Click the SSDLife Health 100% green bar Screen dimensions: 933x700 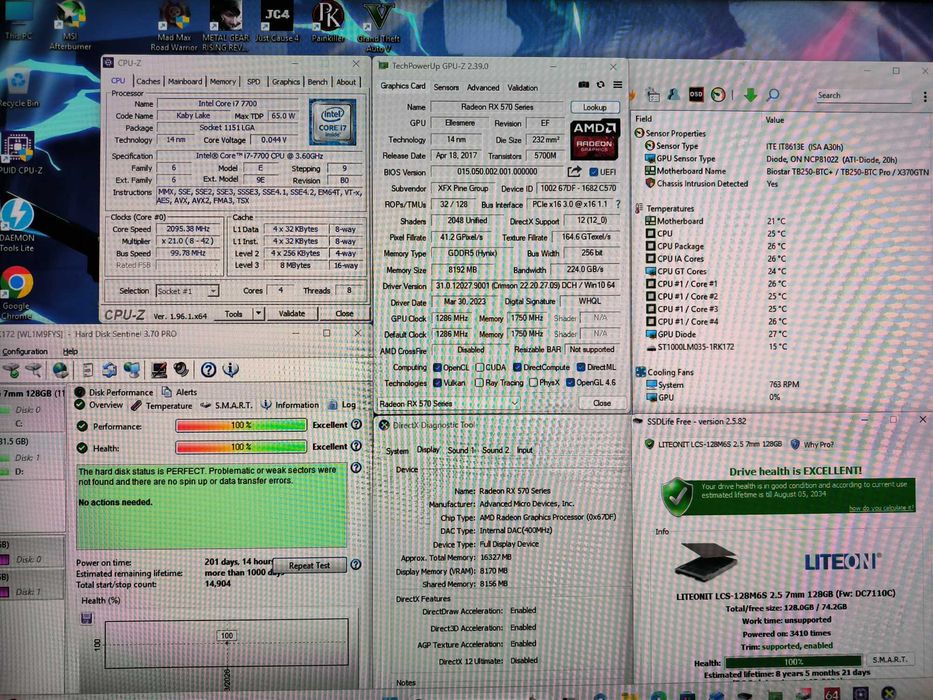coord(793,661)
